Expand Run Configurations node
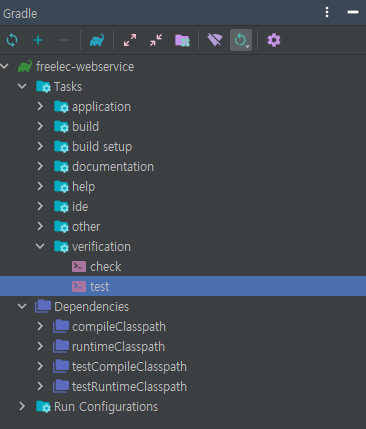This screenshot has height=429, width=366. tap(22, 406)
